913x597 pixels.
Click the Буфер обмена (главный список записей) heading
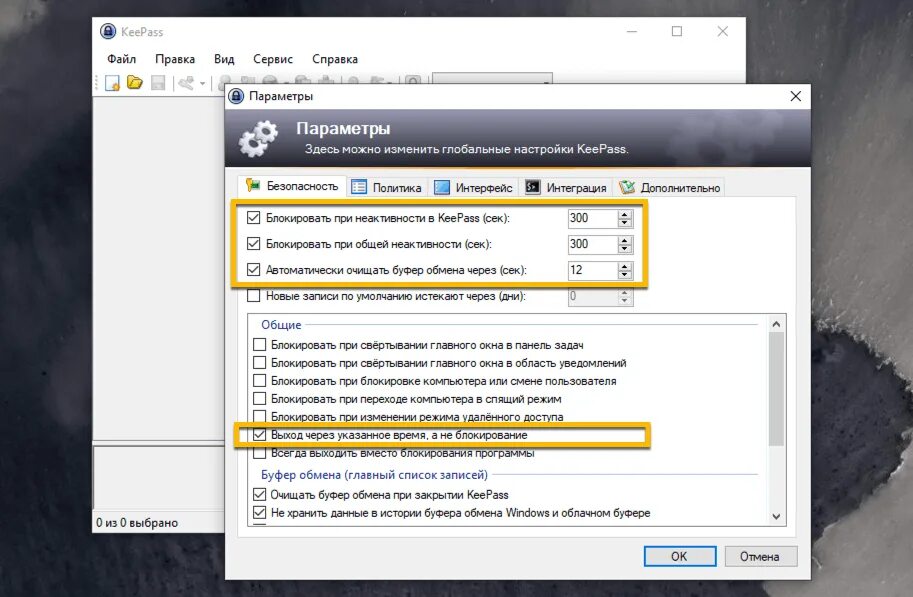pyautogui.click(x=374, y=475)
